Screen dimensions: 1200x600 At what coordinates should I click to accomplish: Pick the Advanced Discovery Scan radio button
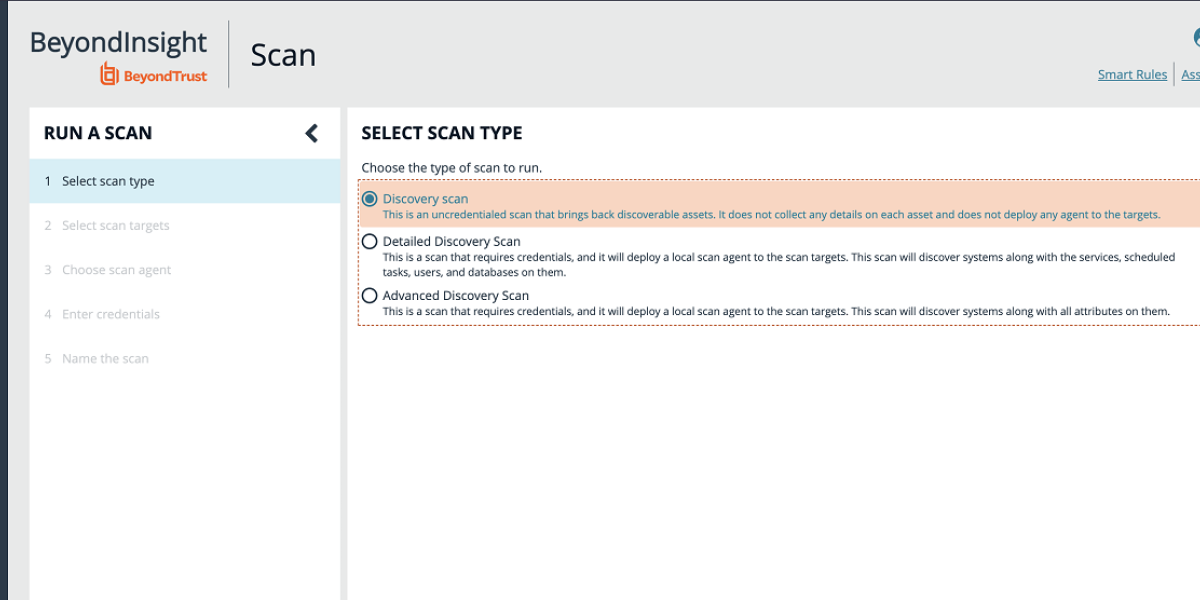tap(370, 295)
